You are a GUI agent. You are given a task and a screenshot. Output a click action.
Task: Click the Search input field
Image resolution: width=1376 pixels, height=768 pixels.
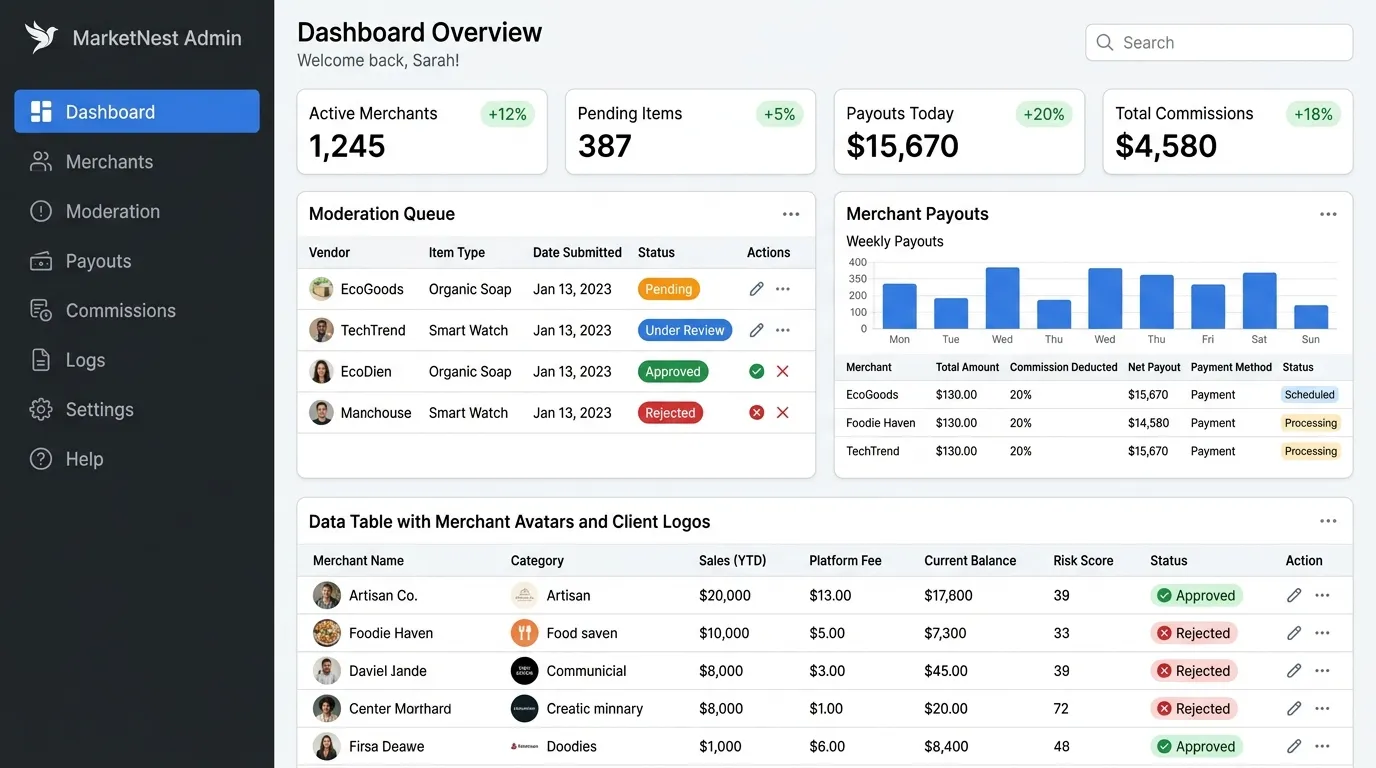(1219, 43)
